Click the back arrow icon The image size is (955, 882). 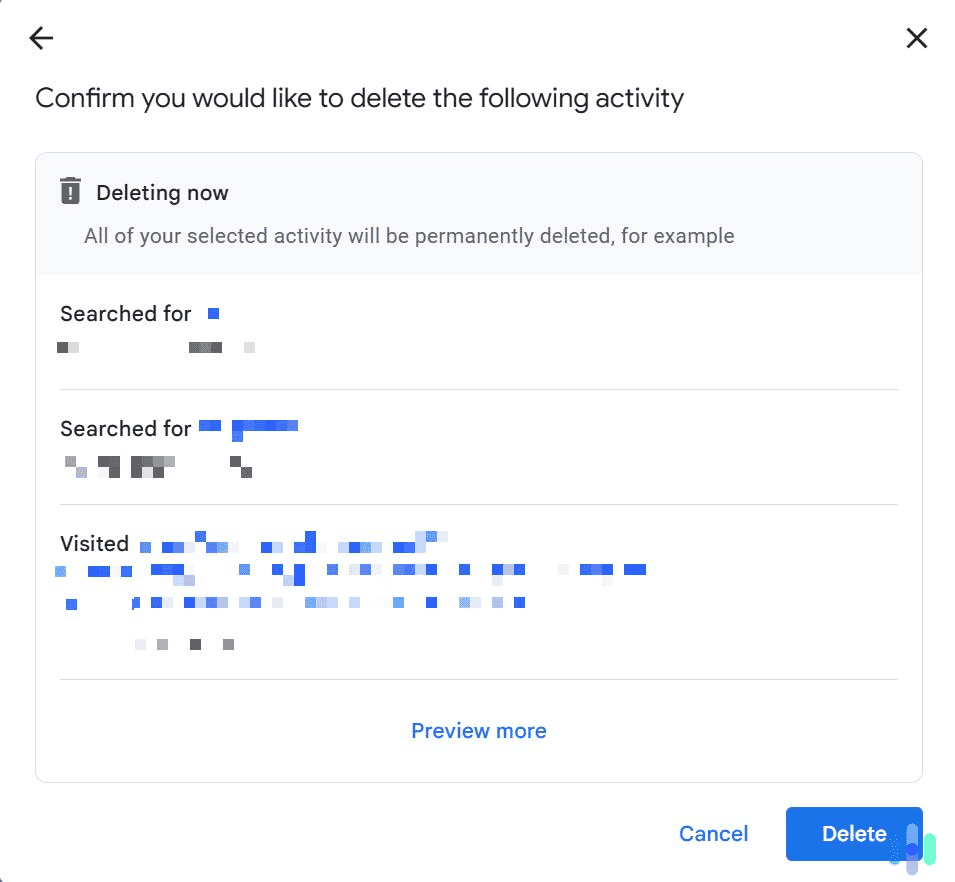(40, 38)
